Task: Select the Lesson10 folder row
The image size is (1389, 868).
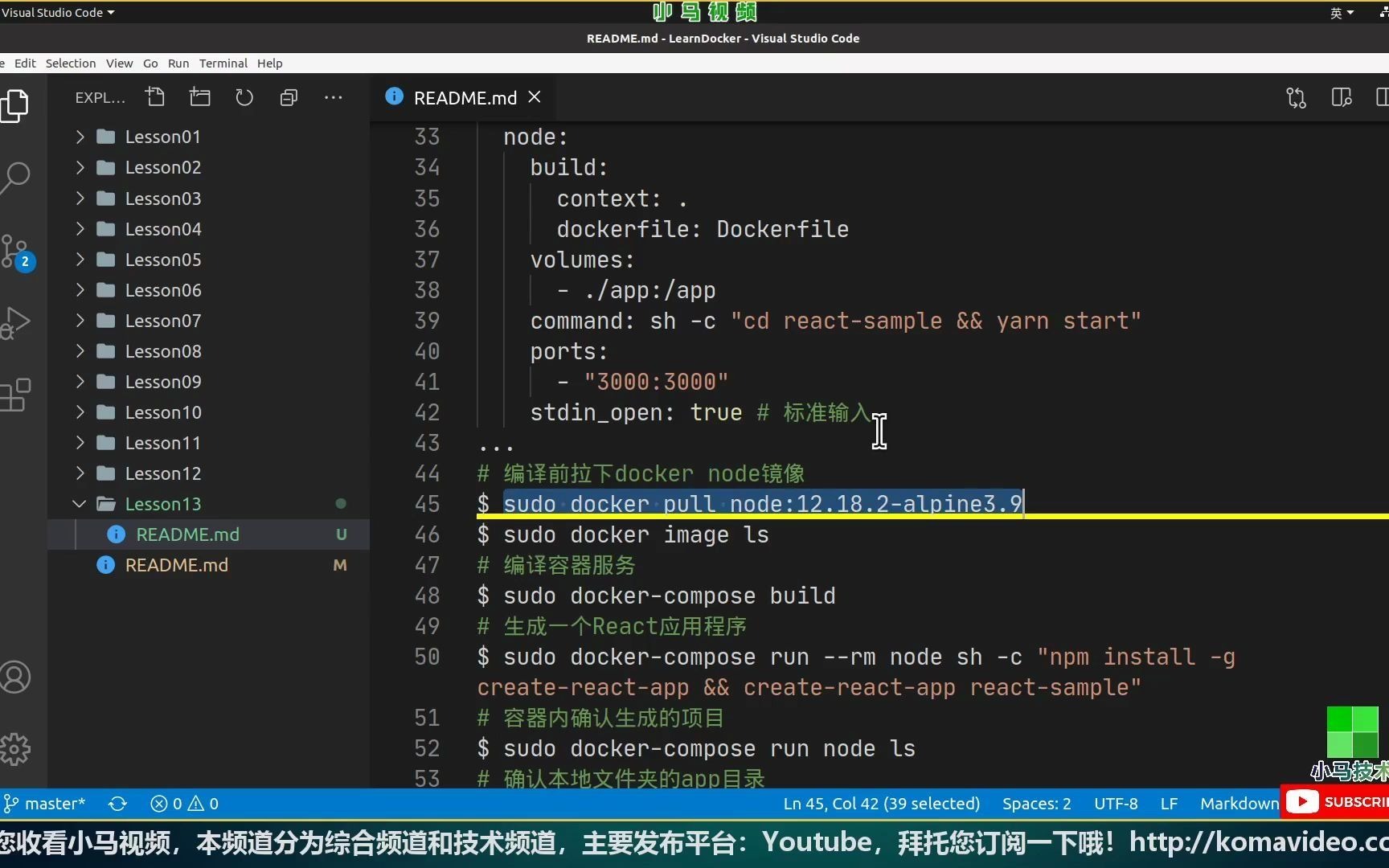Action: tap(208, 411)
